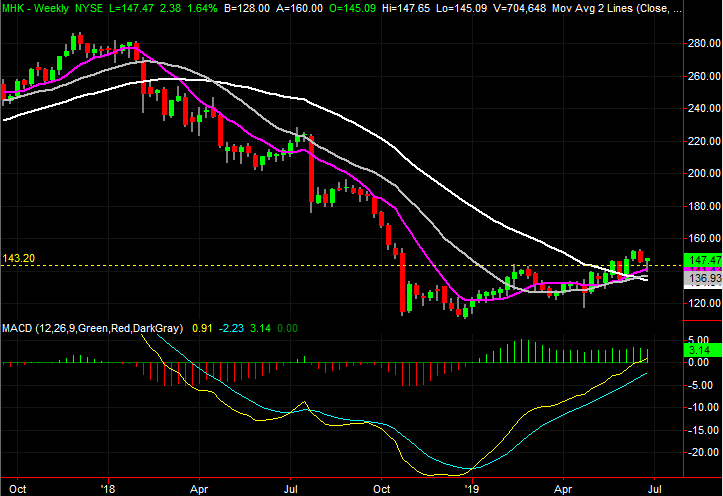Click the '19 year marker on time axis
The image size is (723, 496).
471,490
